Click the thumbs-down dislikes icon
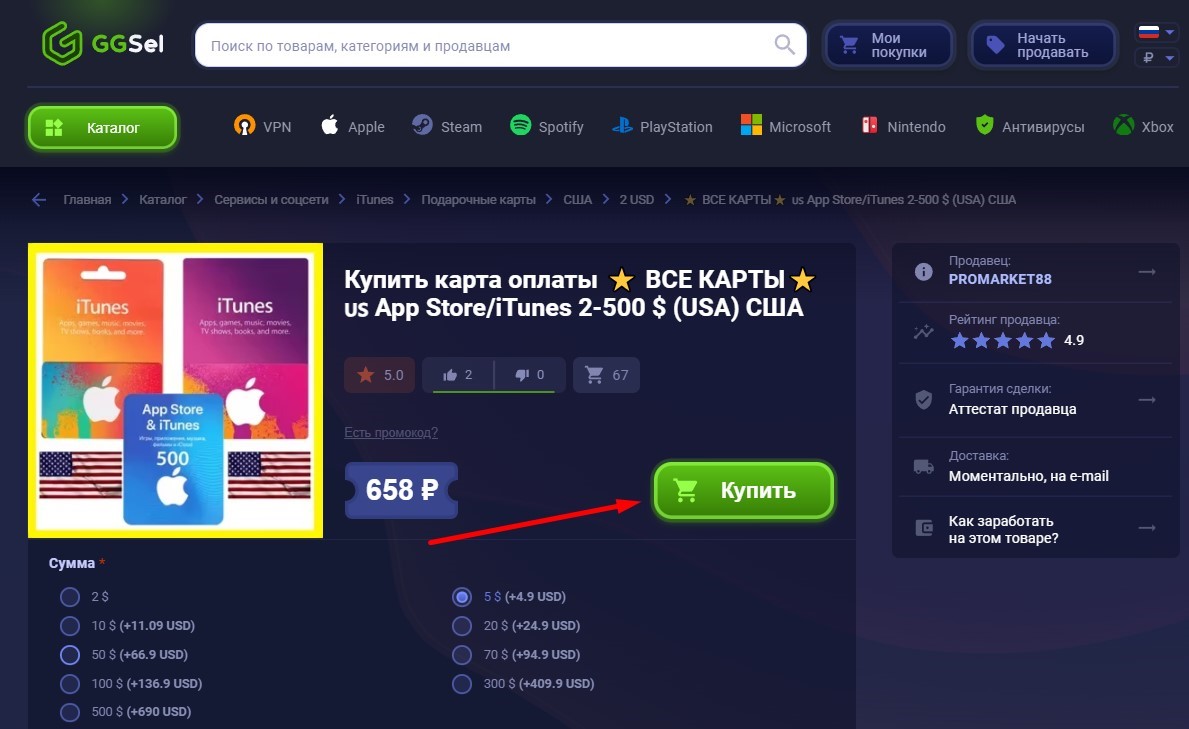The image size is (1189, 729). click(522, 375)
